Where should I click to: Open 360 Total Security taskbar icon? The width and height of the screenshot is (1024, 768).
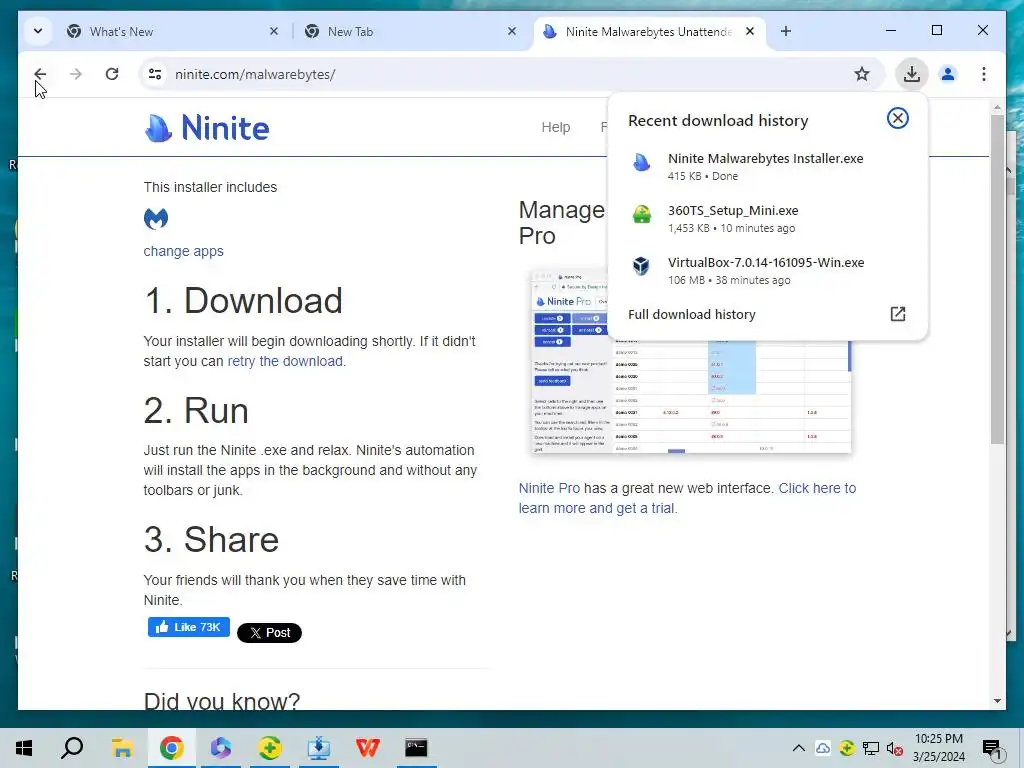click(x=270, y=748)
